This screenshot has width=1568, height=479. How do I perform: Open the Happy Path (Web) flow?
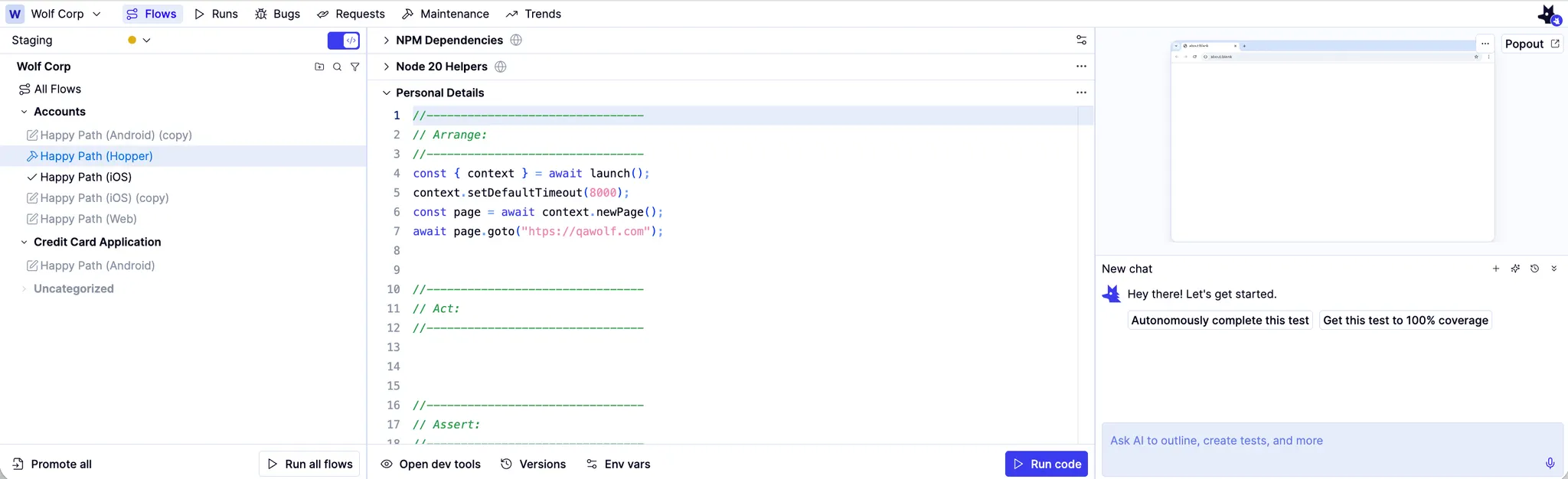tap(81, 219)
